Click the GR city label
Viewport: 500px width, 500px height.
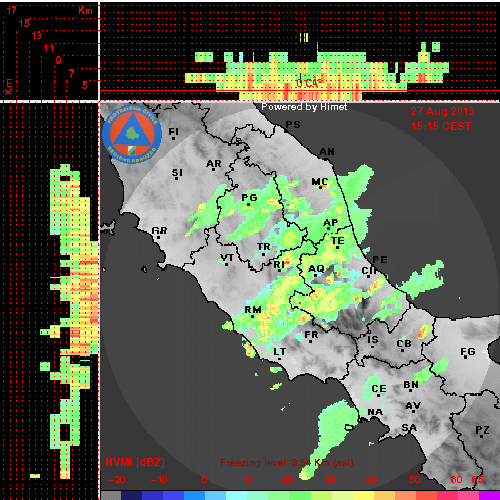[x=159, y=231]
